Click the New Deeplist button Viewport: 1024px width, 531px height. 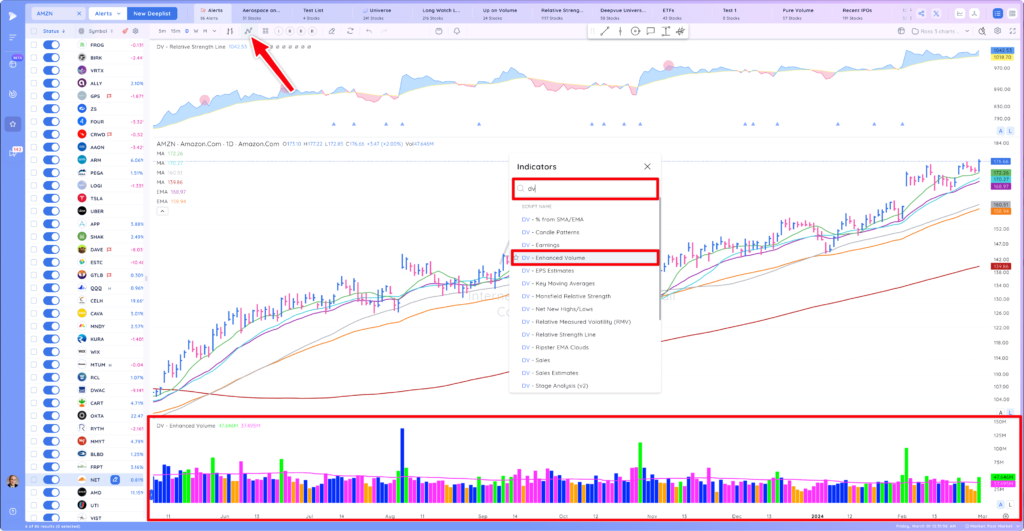point(152,13)
